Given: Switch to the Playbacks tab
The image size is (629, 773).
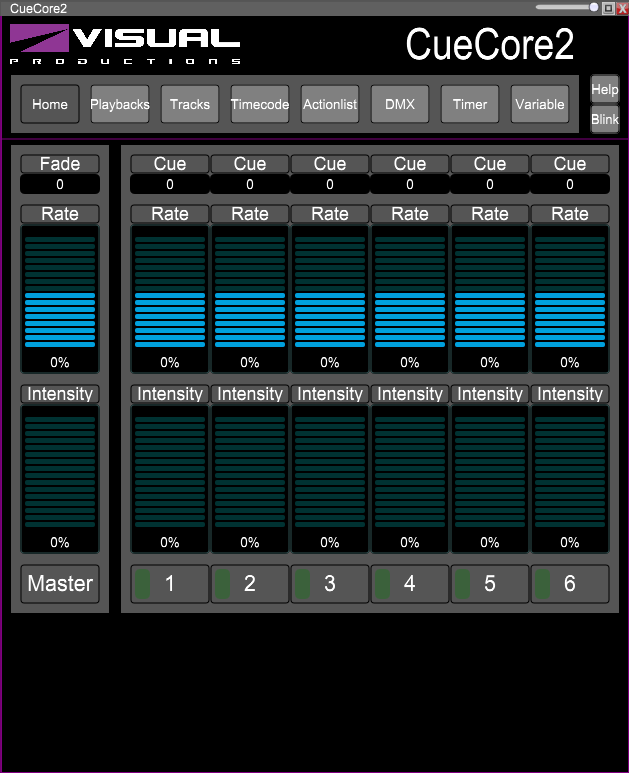Looking at the screenshot, I should [x=120, y=104].
